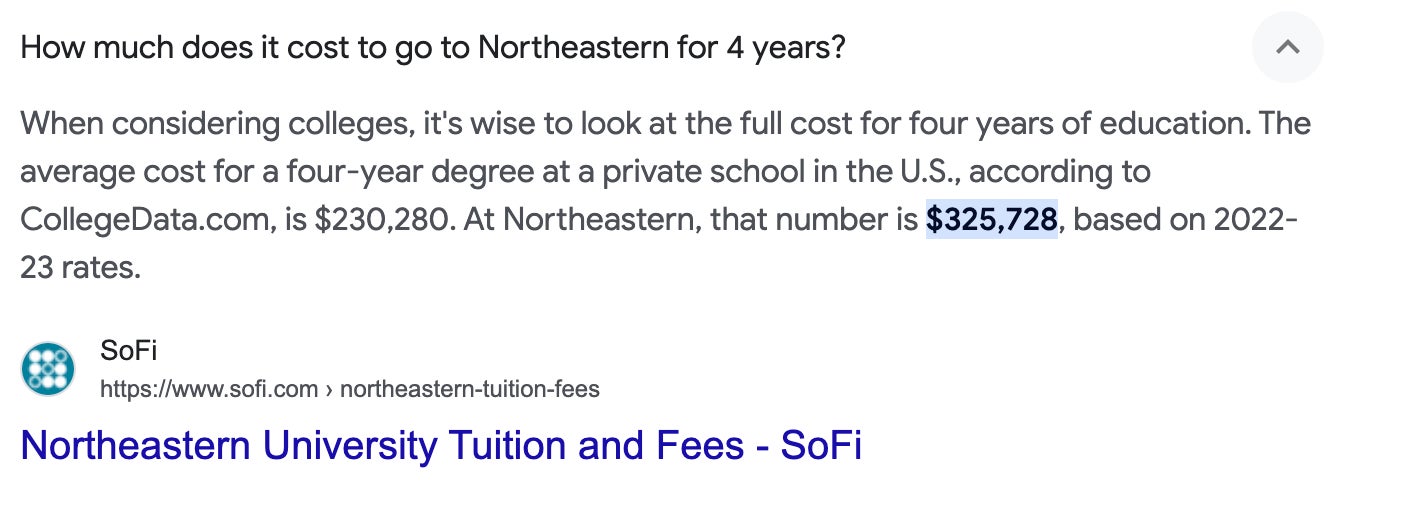Click the up chevron icon

pyautogui.click(x=1287, y=47)
